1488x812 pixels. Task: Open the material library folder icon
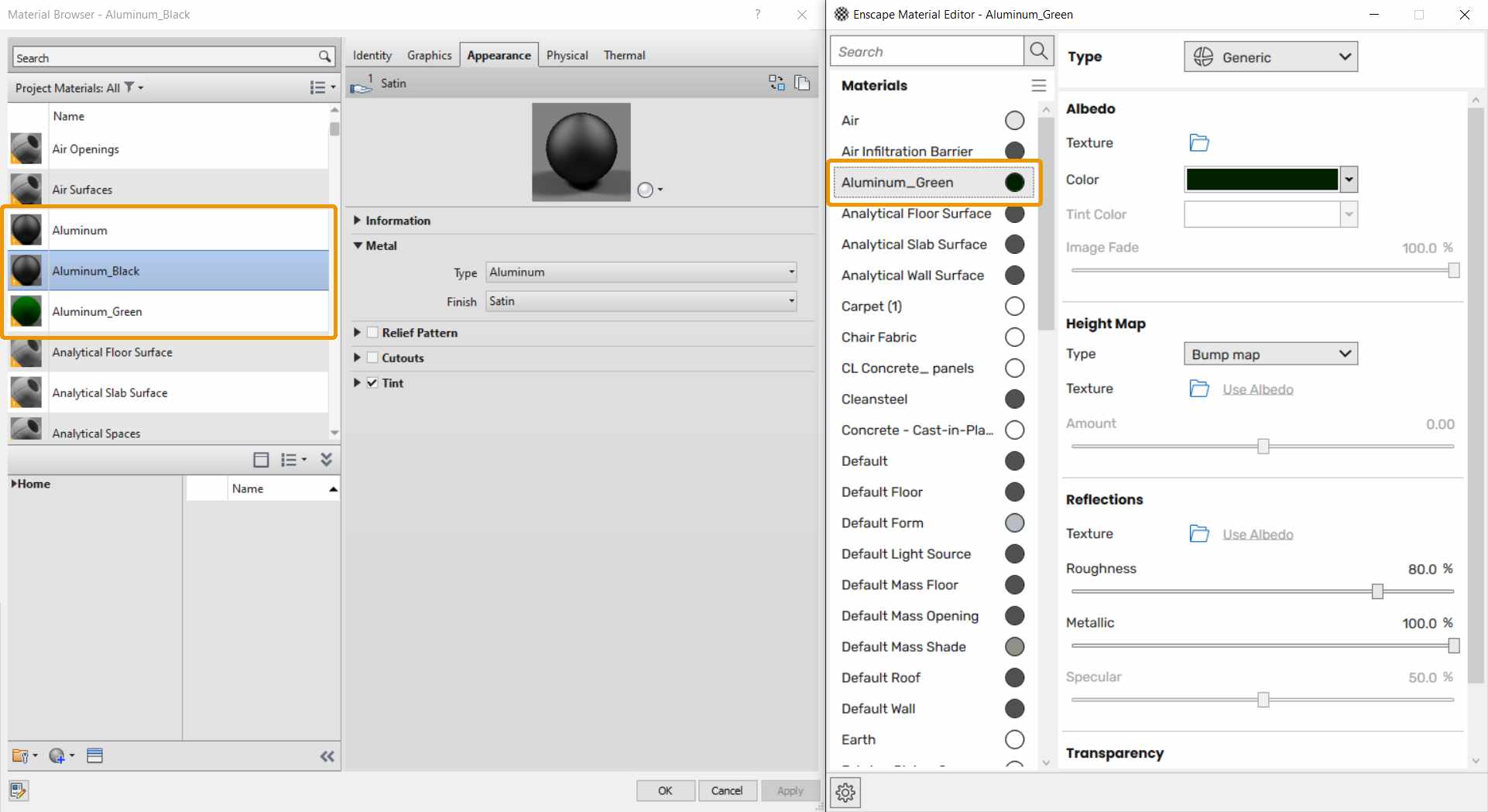[x=21, y=755]
